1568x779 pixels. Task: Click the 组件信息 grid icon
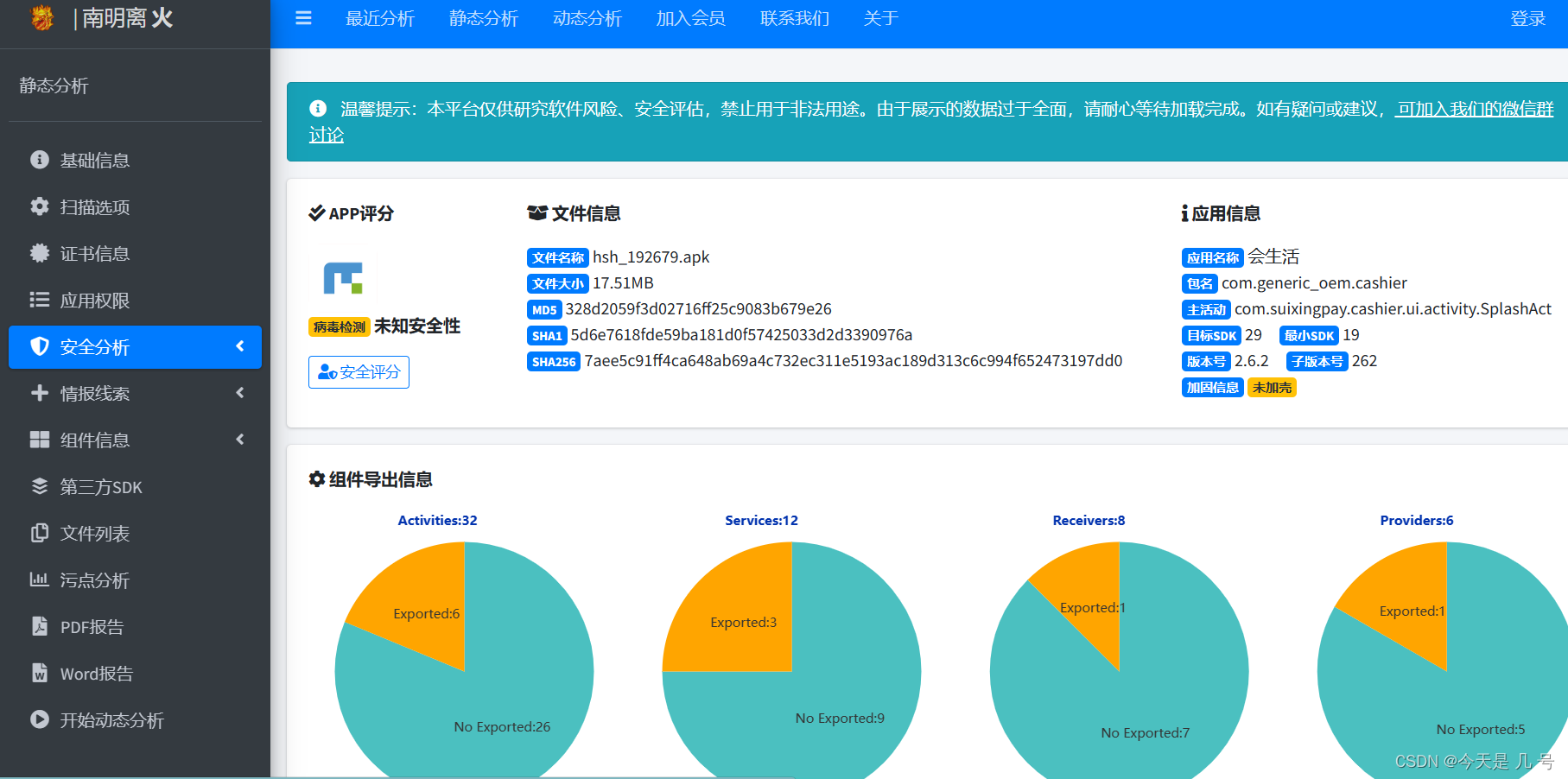40,440
